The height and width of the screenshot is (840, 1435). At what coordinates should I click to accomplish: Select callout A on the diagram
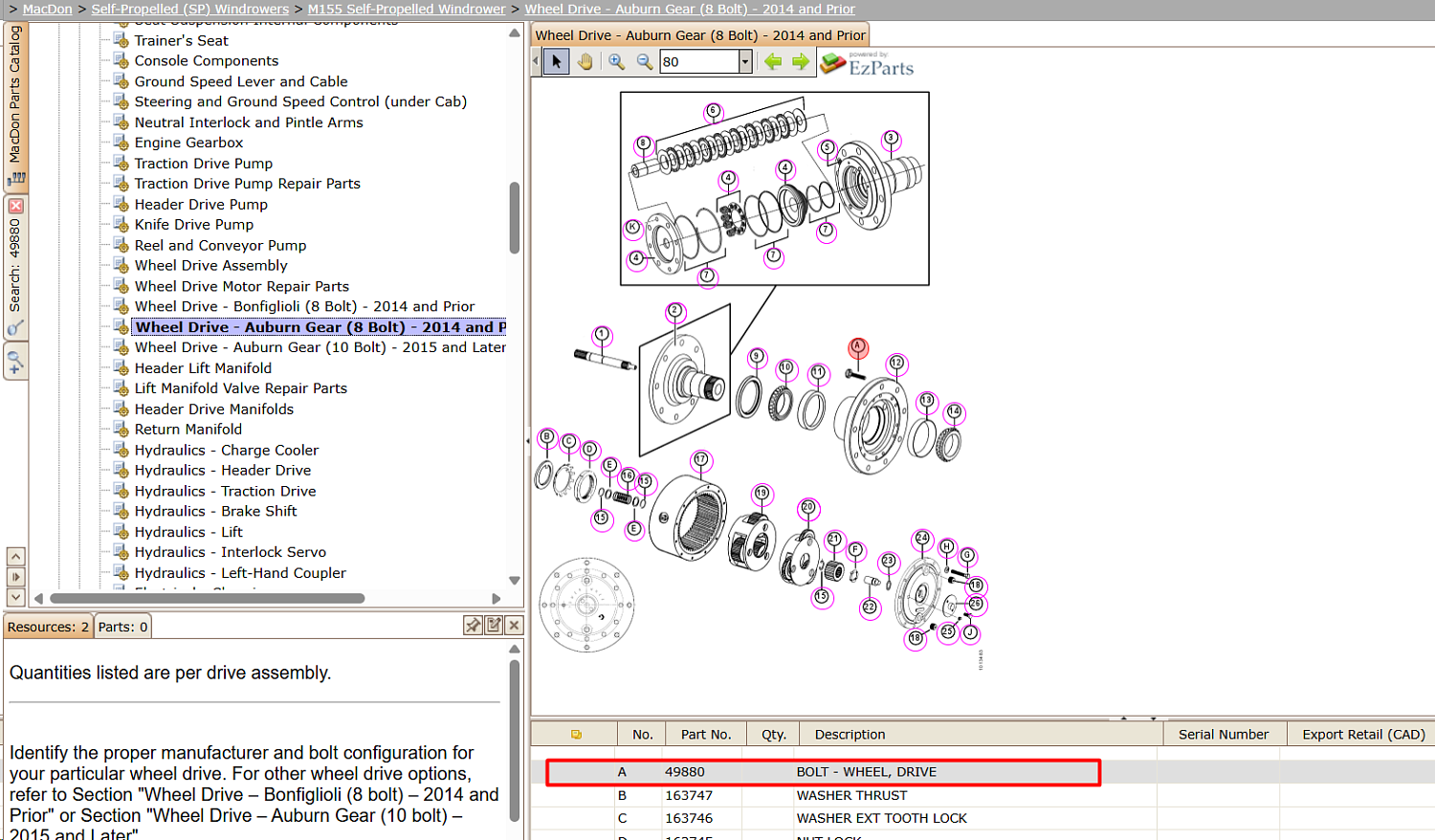[x=858, y=346]
